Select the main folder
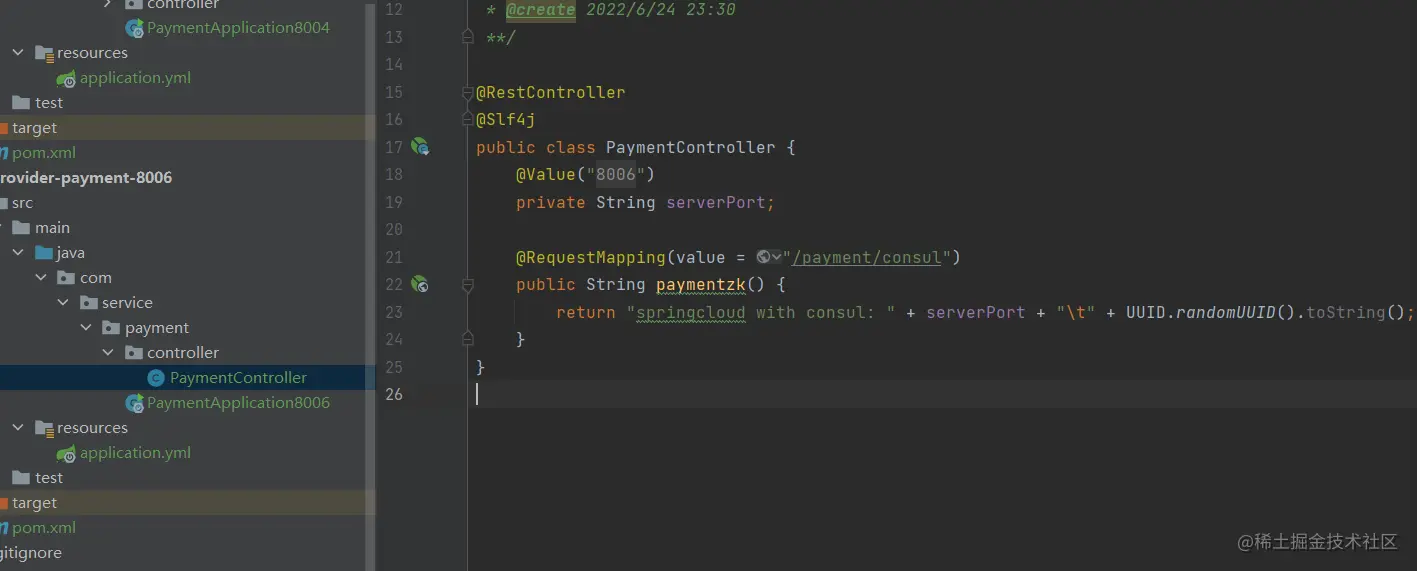 52,228
